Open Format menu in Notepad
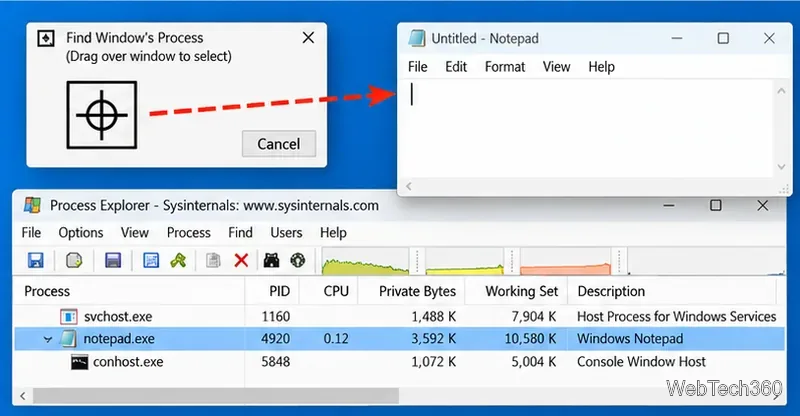 point(505,67)
